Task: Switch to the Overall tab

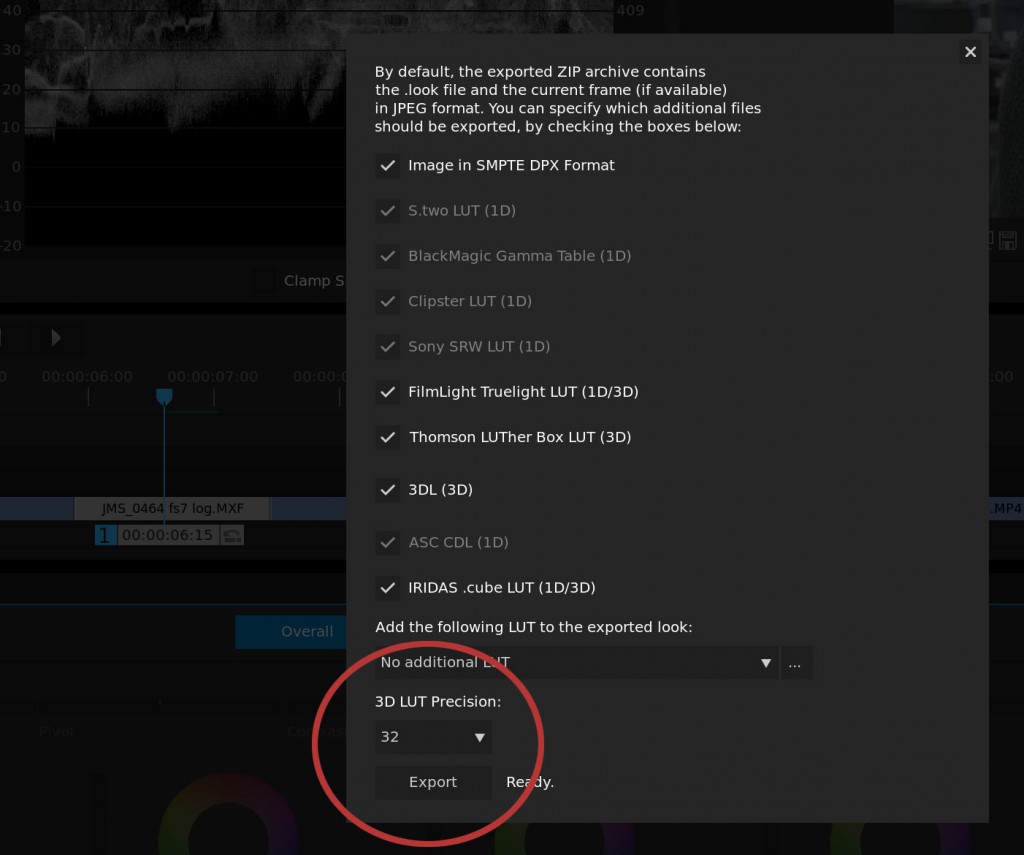Action: 291,632
